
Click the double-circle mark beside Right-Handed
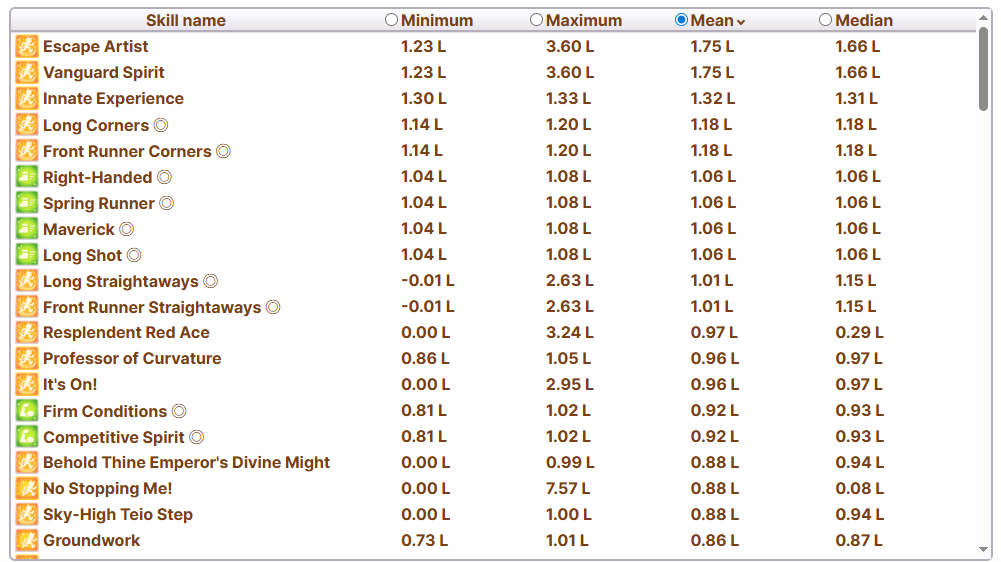coord(165,177)
